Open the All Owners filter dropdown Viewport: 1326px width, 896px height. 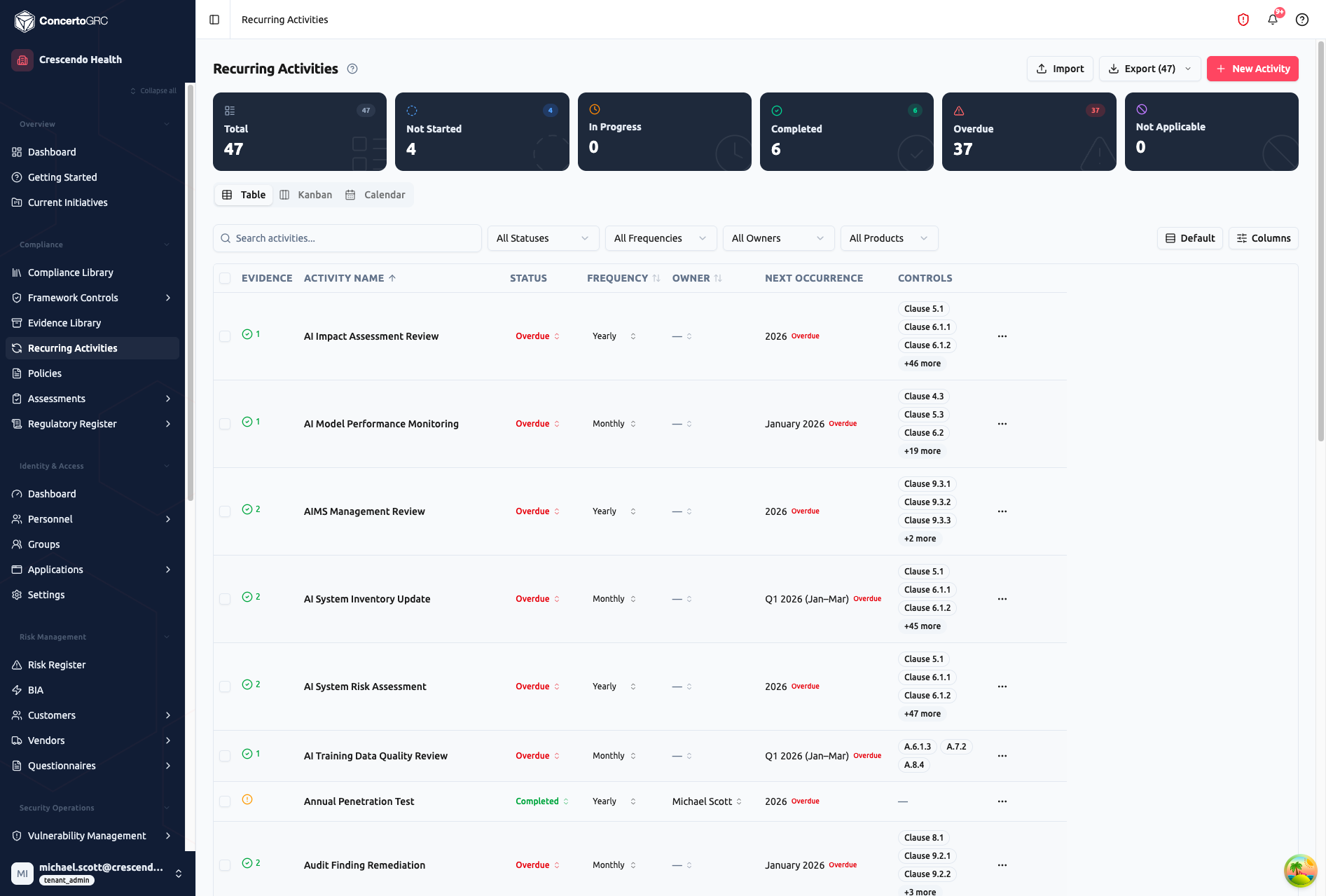(778, 238)
